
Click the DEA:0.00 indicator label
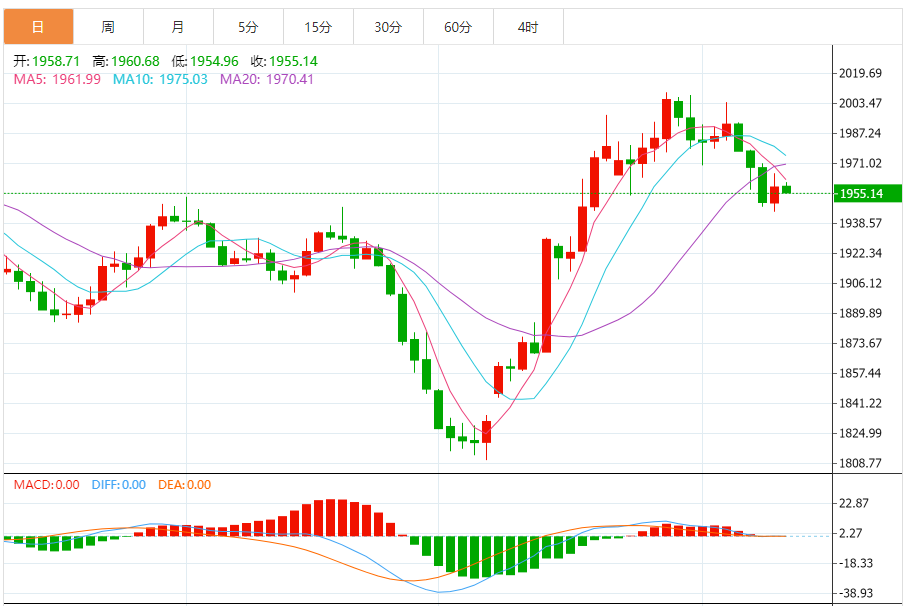185,485
